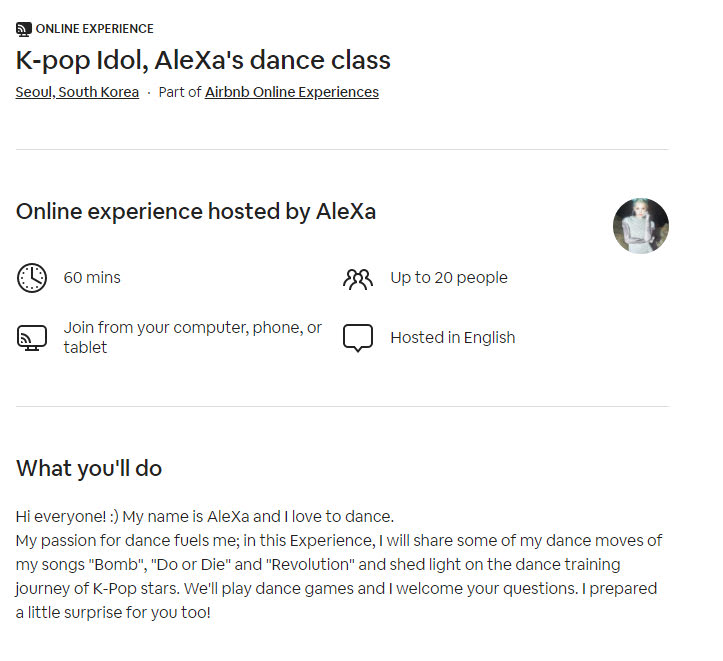Click the 'Hosted in English' text
This screenshot has height=661, width=723.
453,338
